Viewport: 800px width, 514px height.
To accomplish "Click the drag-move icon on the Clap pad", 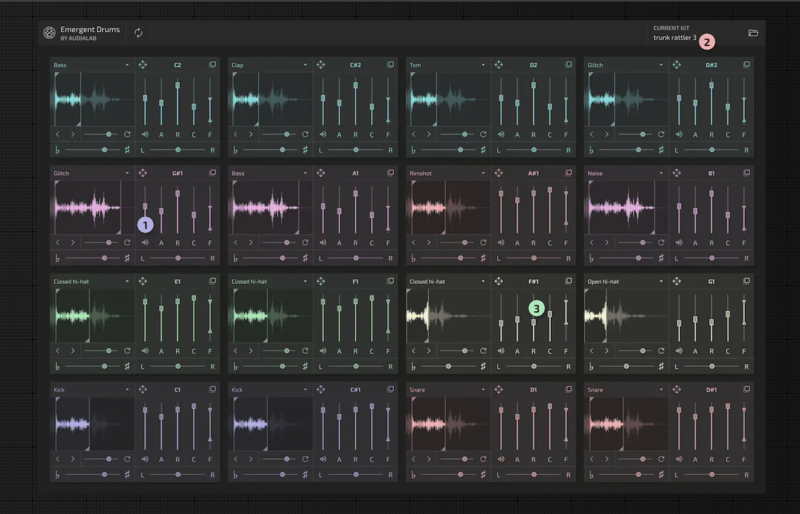I will pyautogui.click(x=321, y=65).
